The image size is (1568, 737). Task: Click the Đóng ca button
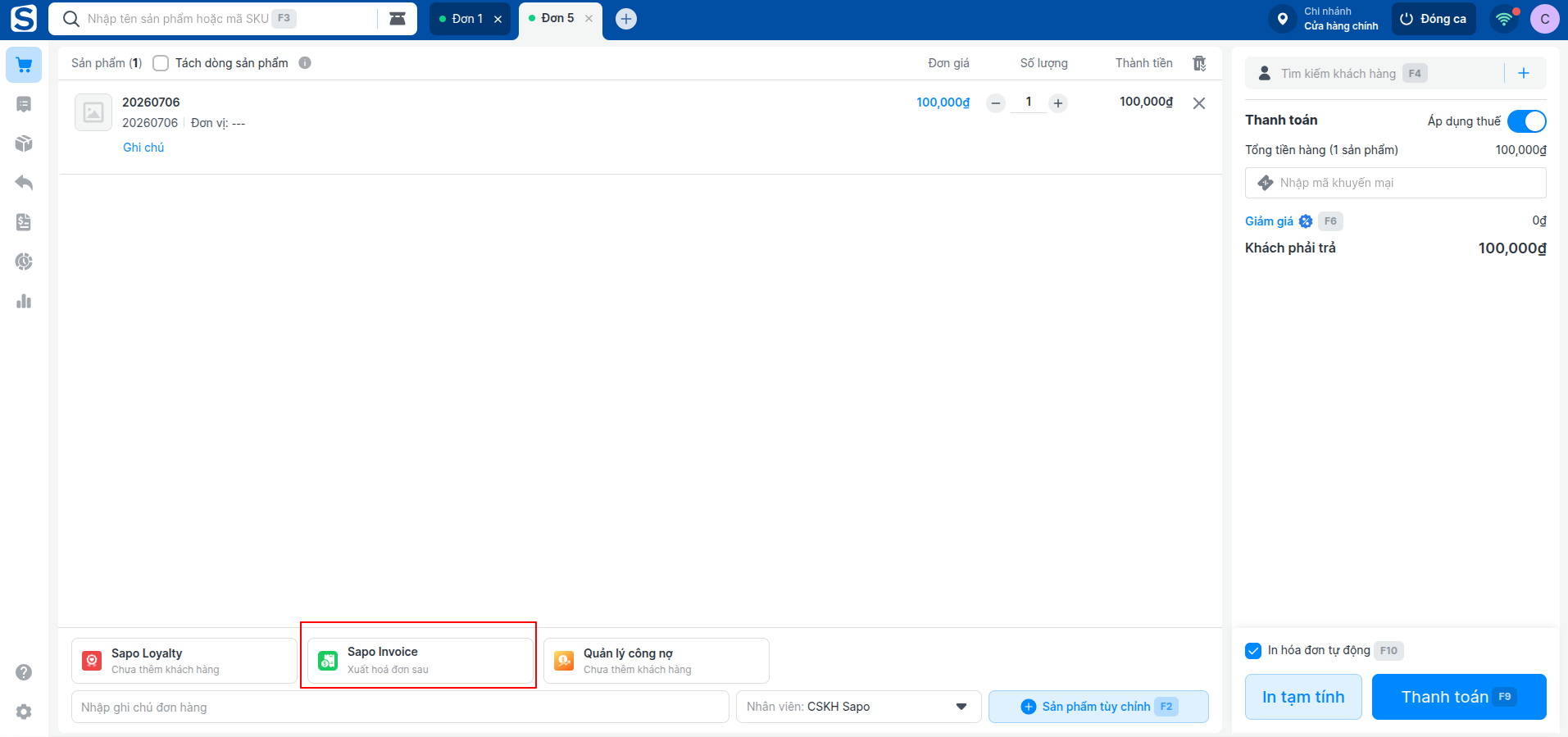1434,19
